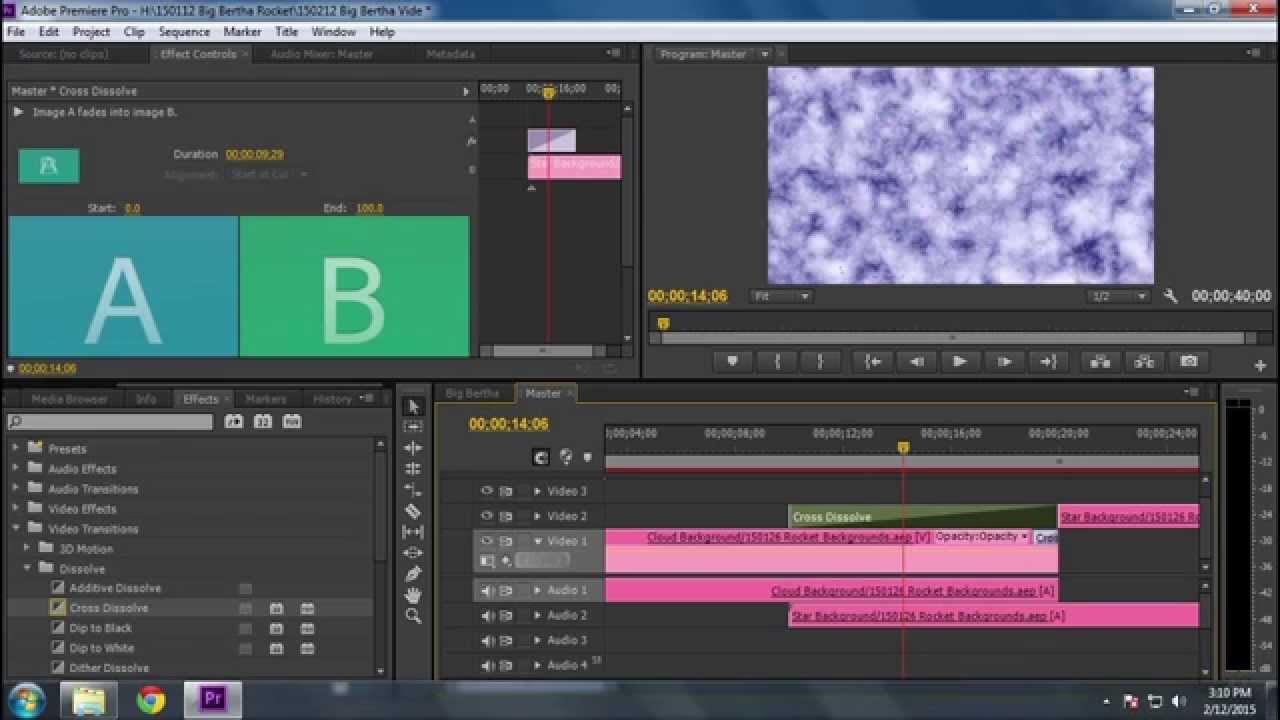Collapse the Video 1 track
This screenshot has width=1280, height=720.
coord(537,541)
